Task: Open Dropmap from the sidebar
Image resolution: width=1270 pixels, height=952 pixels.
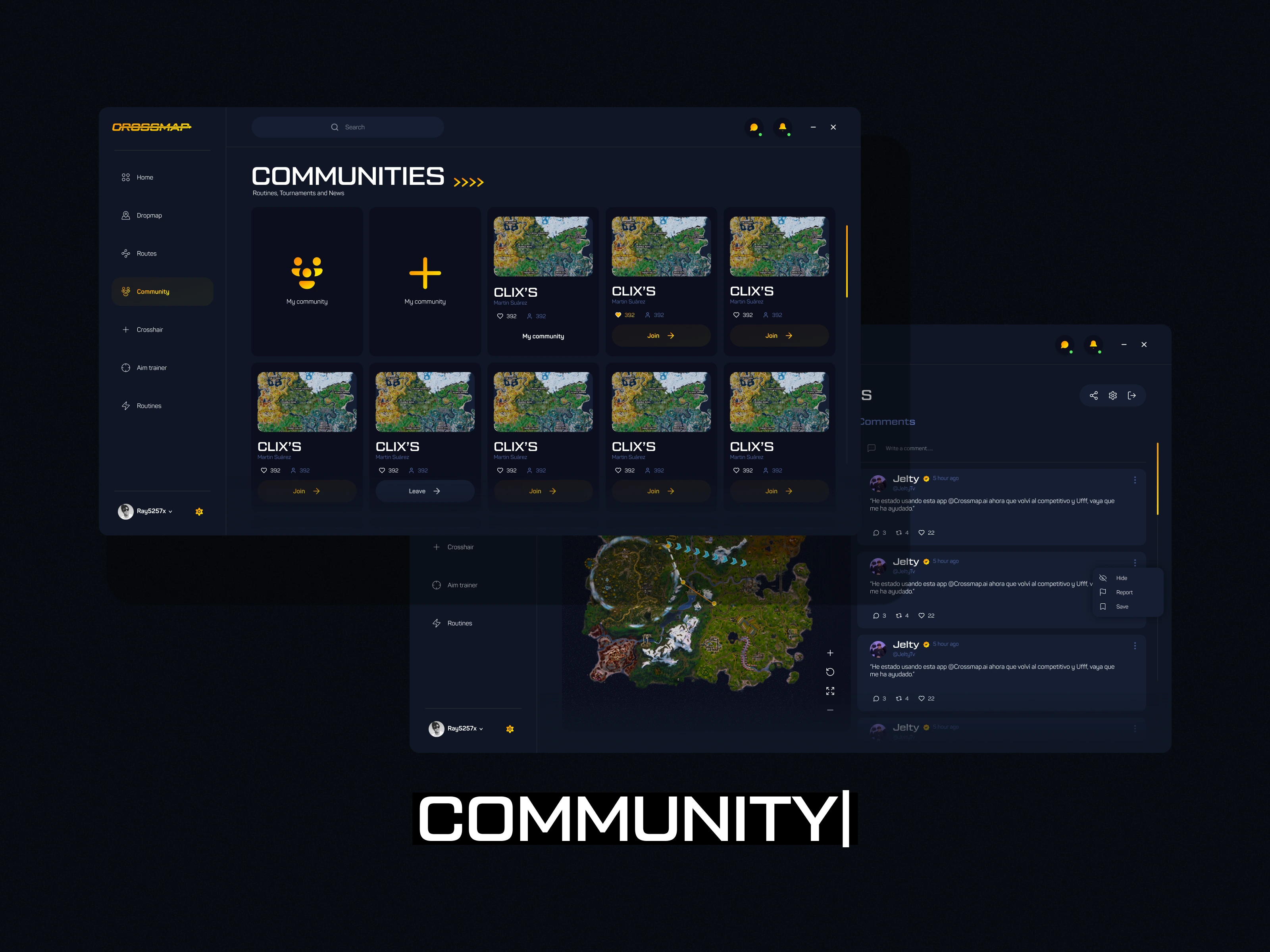Action: click(149, 216)
